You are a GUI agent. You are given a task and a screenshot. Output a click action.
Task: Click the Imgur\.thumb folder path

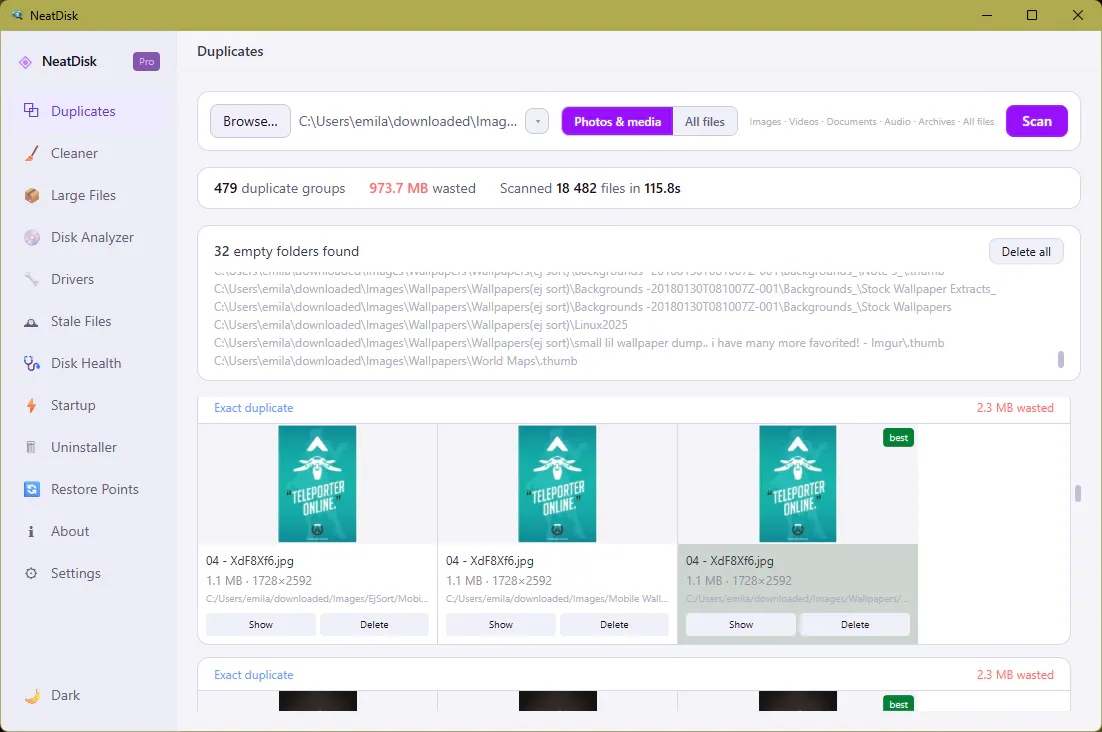[x=579, y=344]
